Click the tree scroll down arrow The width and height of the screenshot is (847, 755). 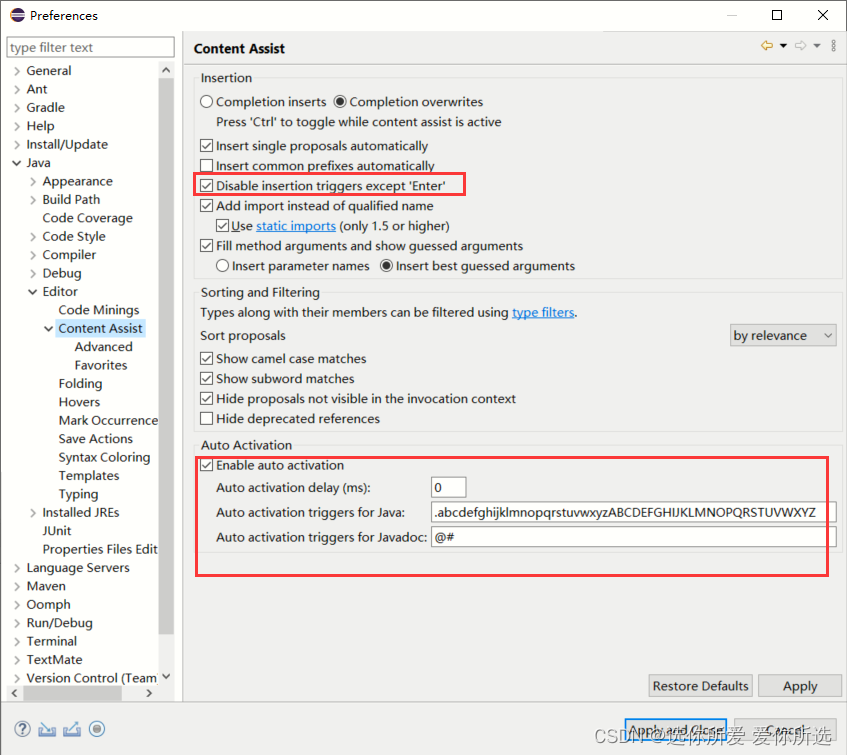point(166,676)
